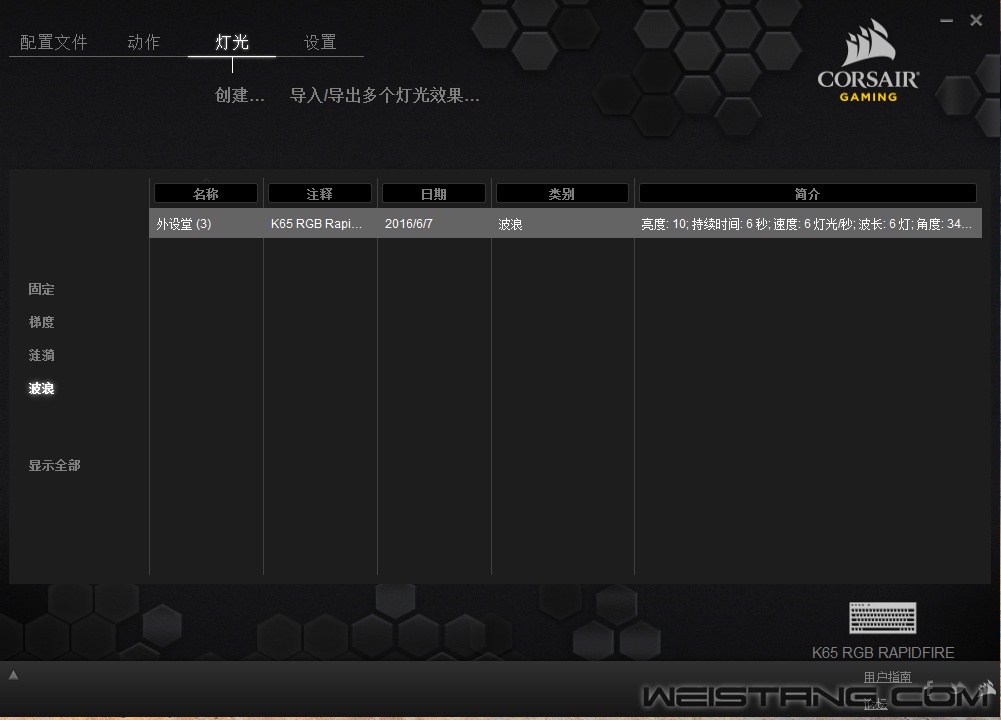
Task: Click the K65 keyboard device icon
Action: click(882, 617)
